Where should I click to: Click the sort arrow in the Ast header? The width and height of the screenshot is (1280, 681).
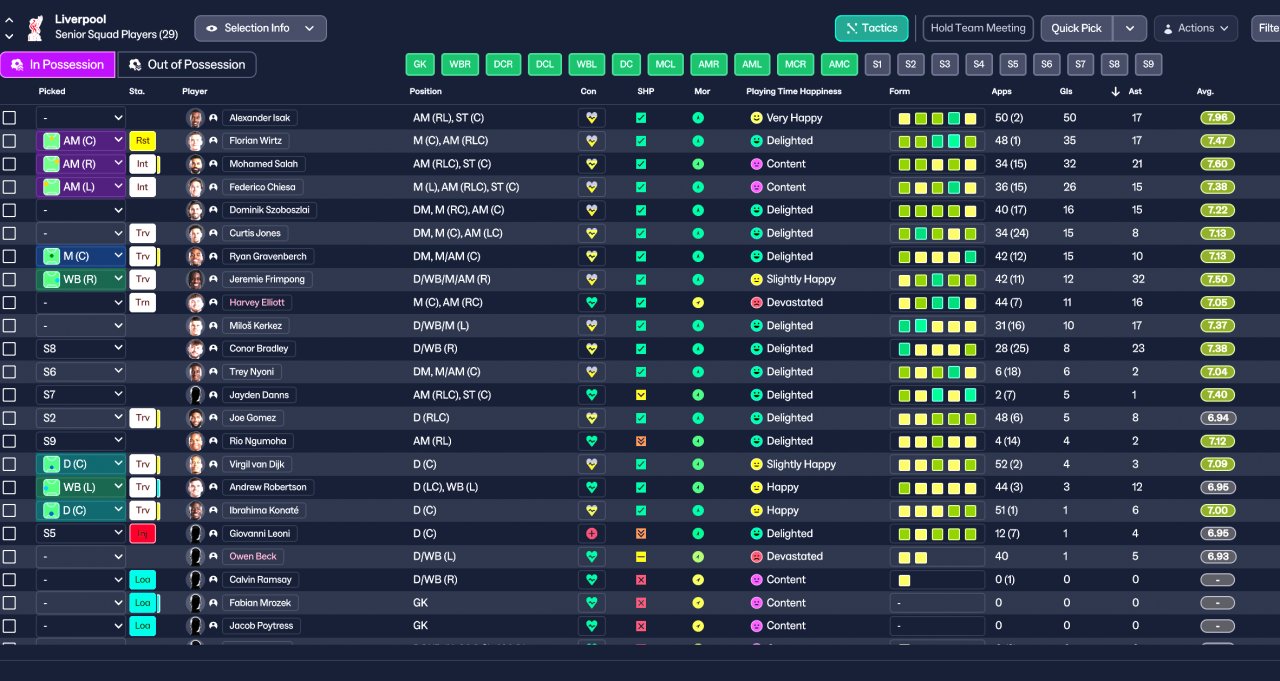click(x=1116, y=92)
